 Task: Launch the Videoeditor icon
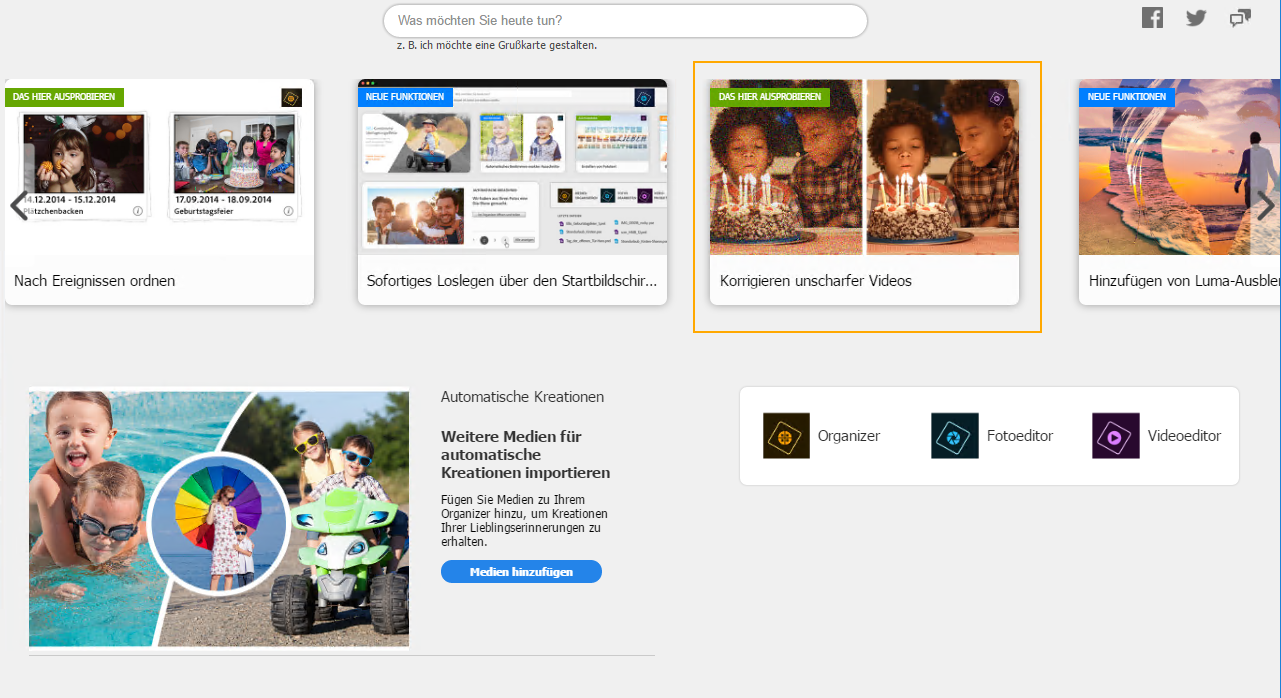(1116, 436)
